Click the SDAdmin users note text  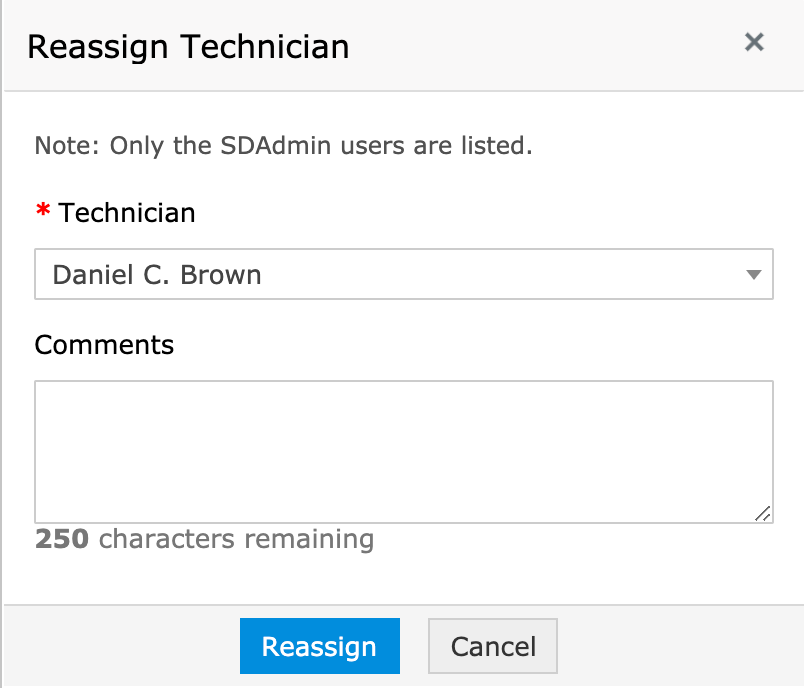[x=283, y=145]
